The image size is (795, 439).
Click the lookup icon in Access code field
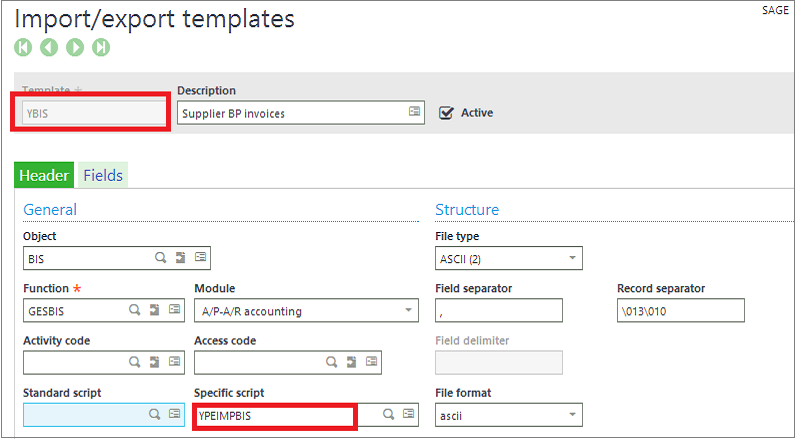coord(330,362)
